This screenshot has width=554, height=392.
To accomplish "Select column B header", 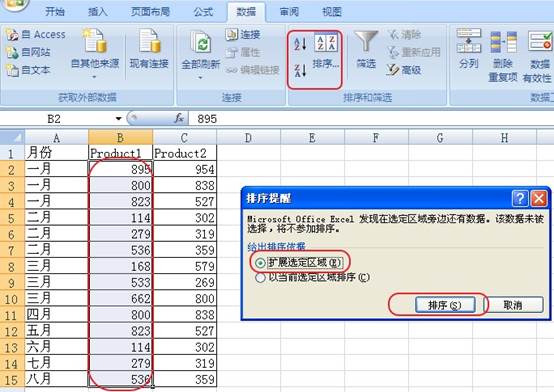I will click(120, 137).
